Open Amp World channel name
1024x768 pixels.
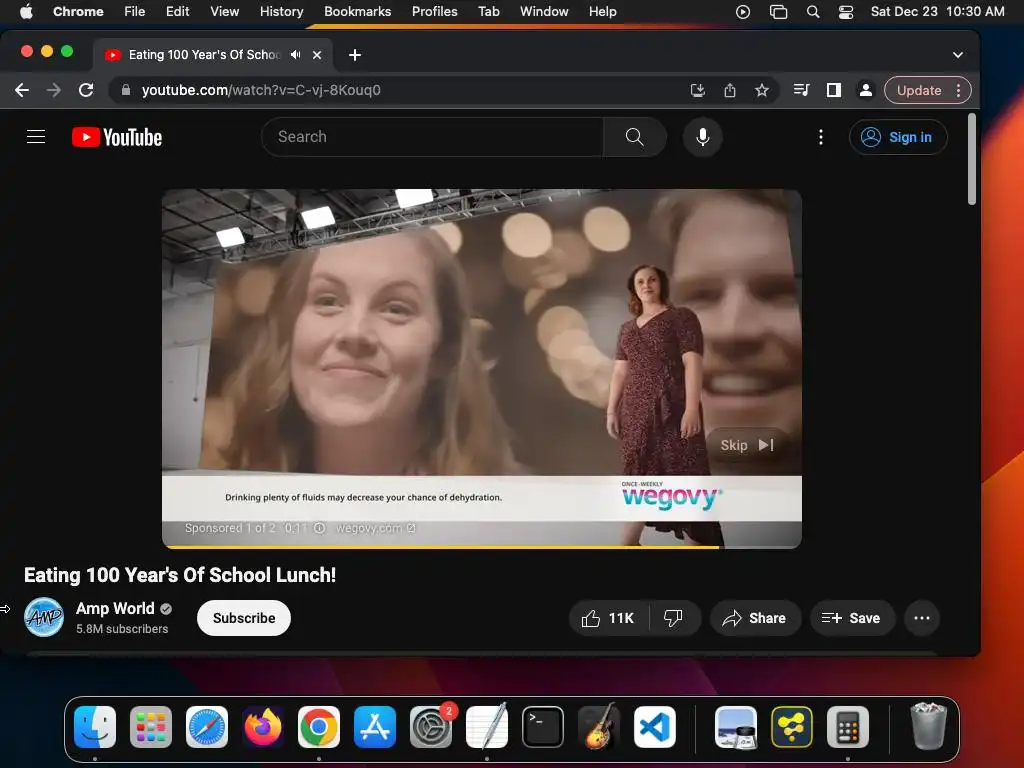115,608
